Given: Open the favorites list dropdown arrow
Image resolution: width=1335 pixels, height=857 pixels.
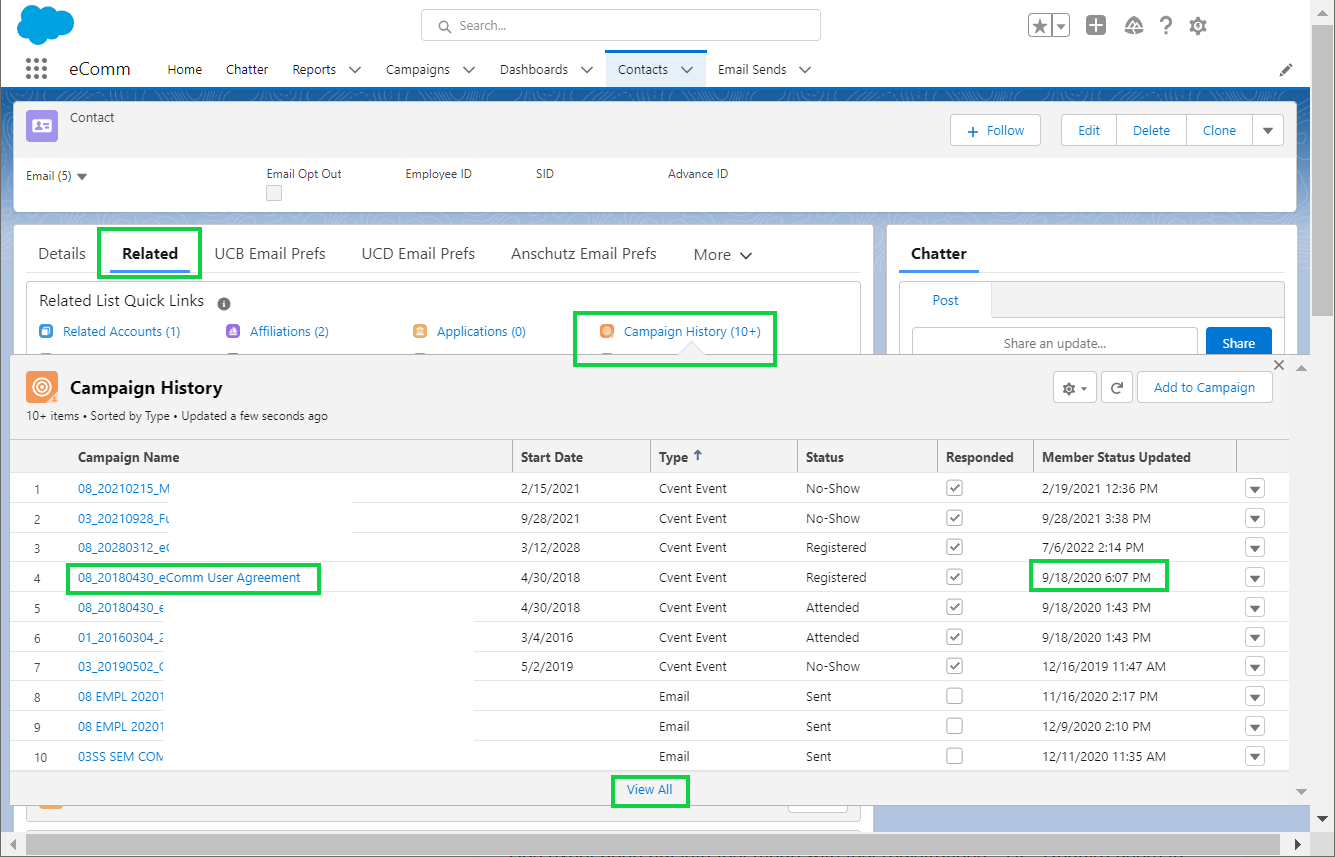Looking at the screenshot, I should [x=1061, y=26].
